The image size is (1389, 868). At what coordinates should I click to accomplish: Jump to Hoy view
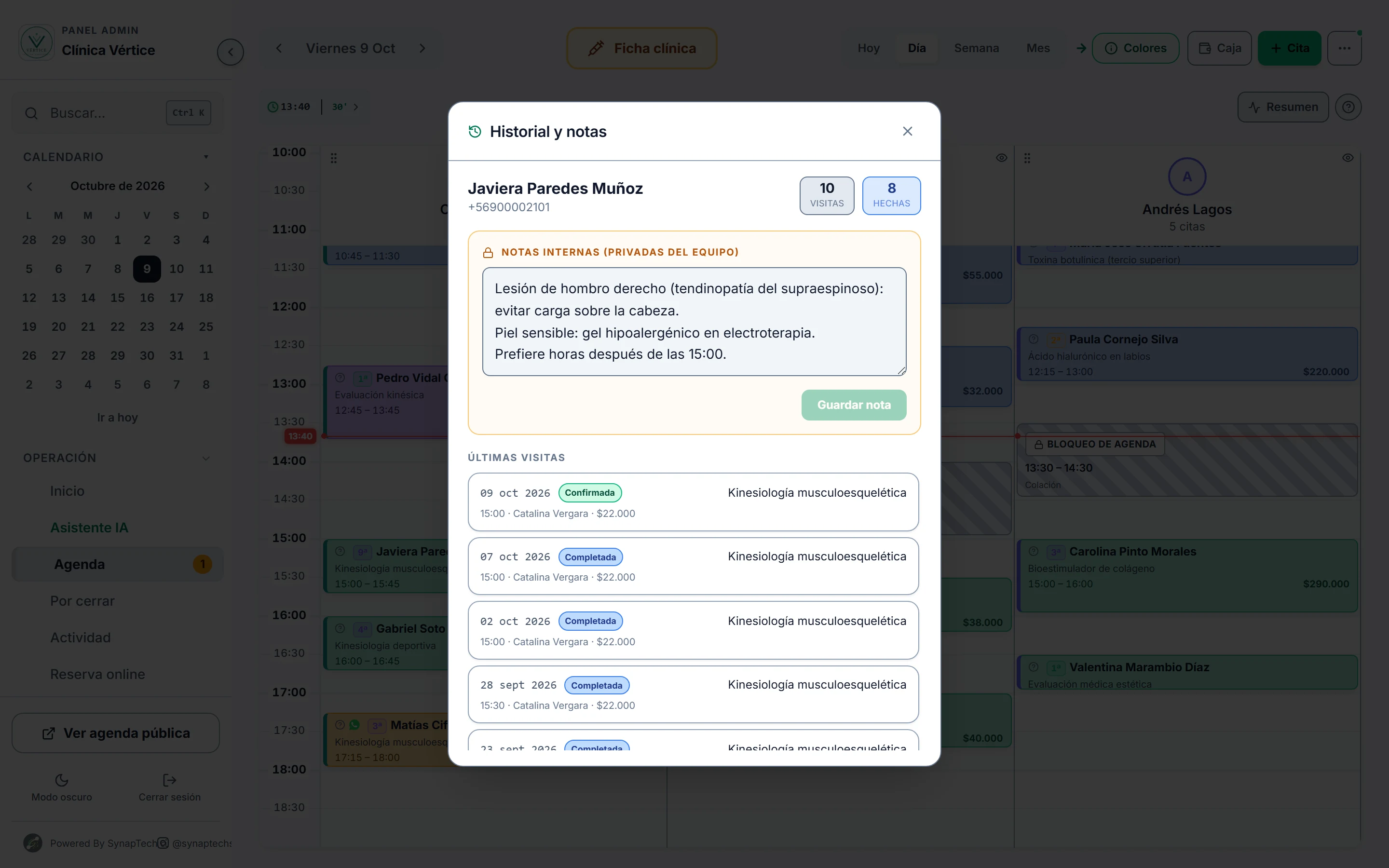(x=868, y=48)
